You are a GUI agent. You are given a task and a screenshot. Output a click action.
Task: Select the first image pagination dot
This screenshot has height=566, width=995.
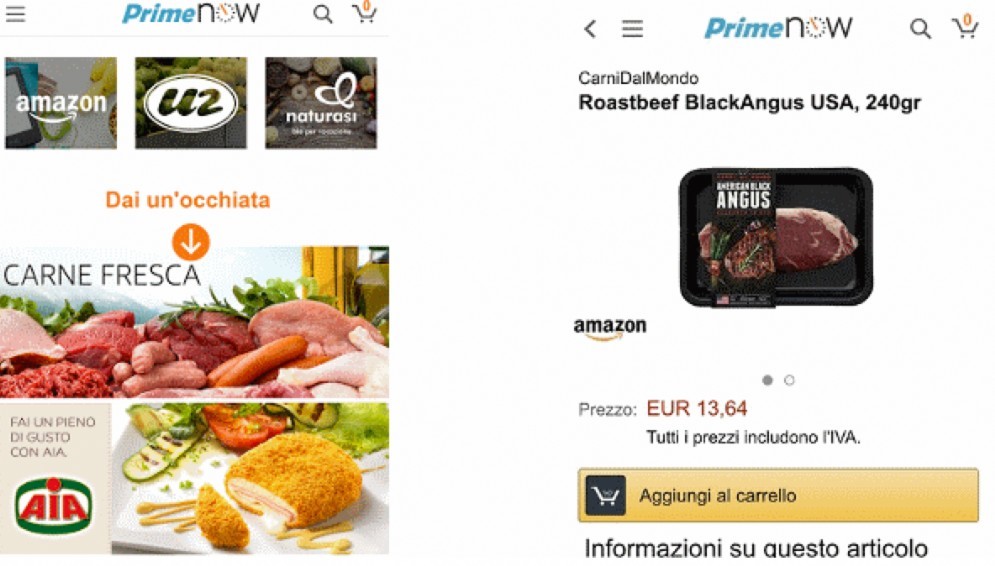(767, 380)
